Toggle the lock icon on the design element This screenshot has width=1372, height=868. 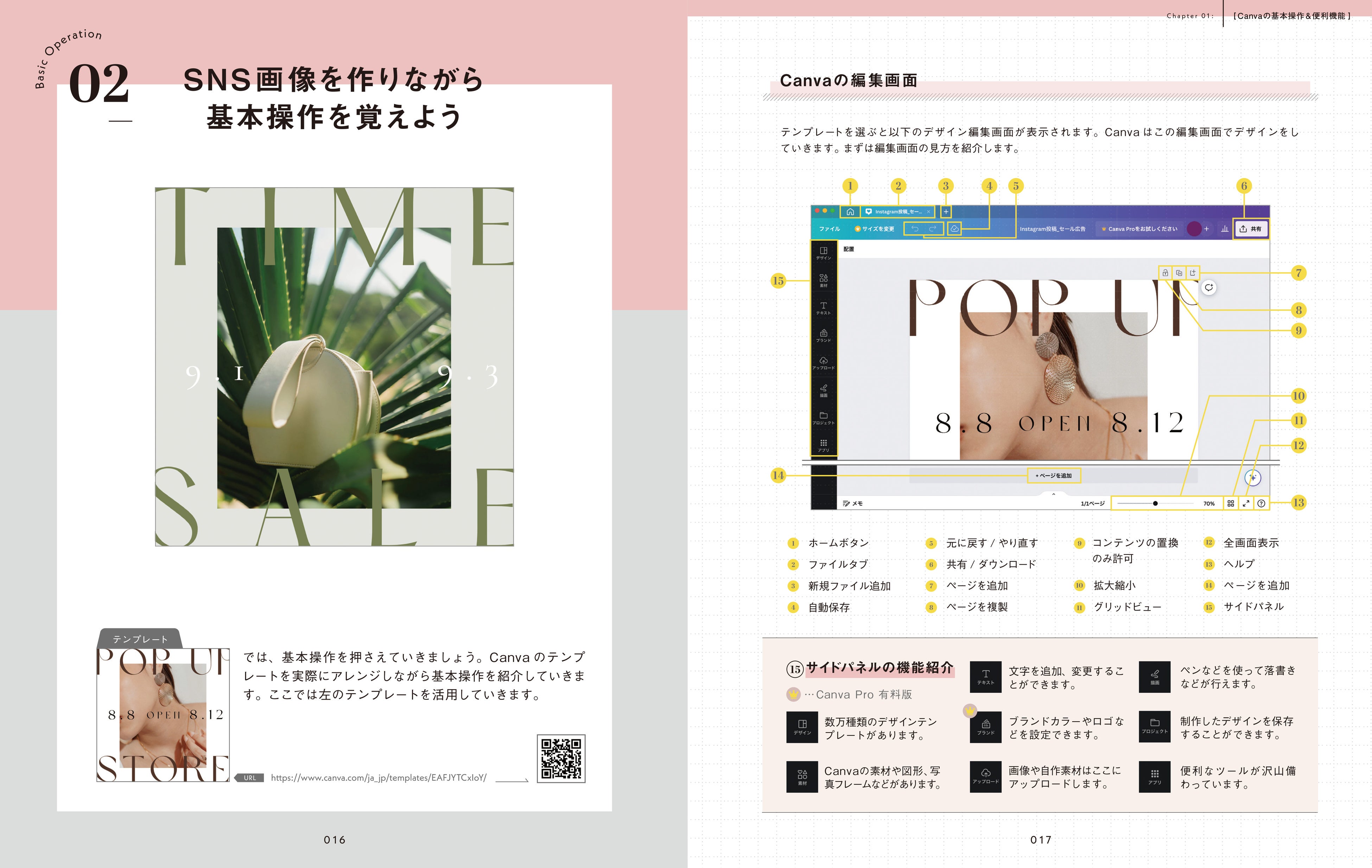point(1166,273)
